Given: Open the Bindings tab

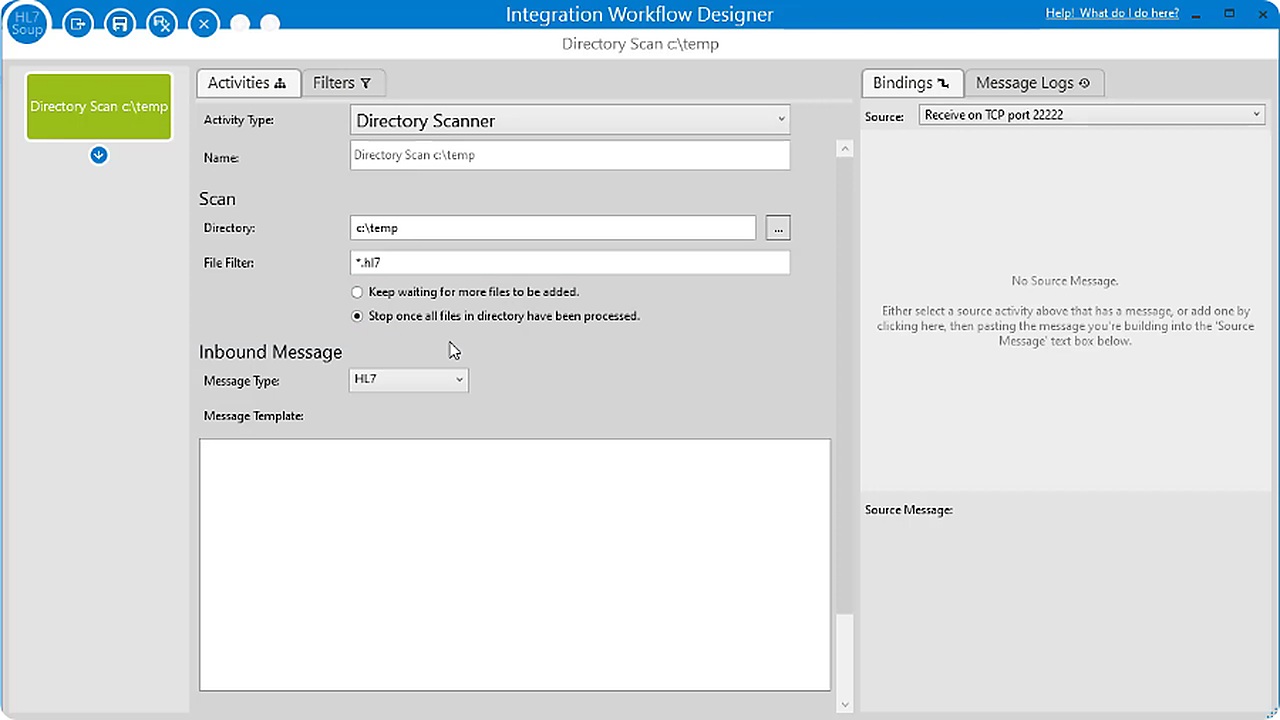Looking at the screenshot, I should click(x=911, y=83).
